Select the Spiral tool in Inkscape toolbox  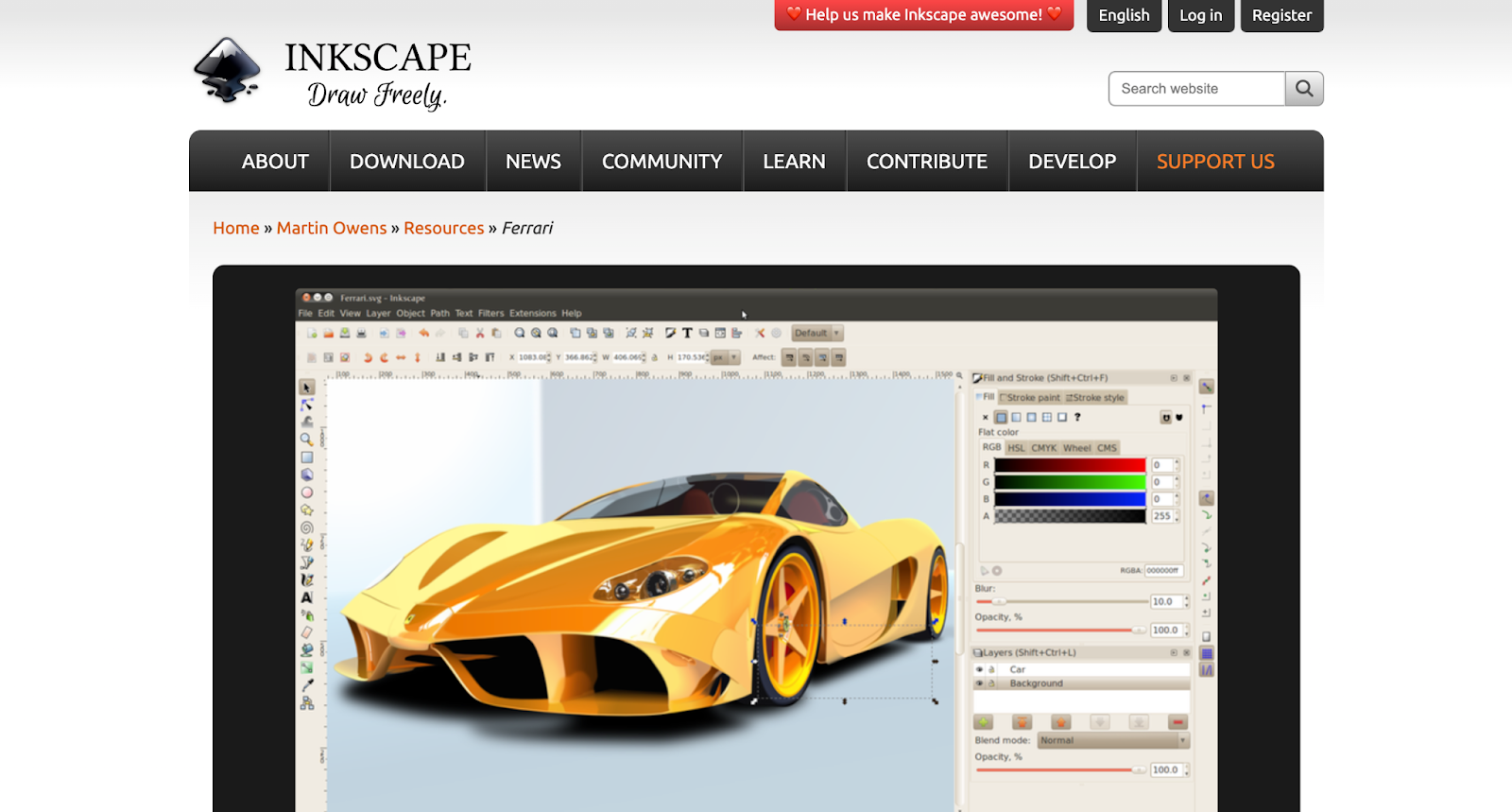pos(307,527)
